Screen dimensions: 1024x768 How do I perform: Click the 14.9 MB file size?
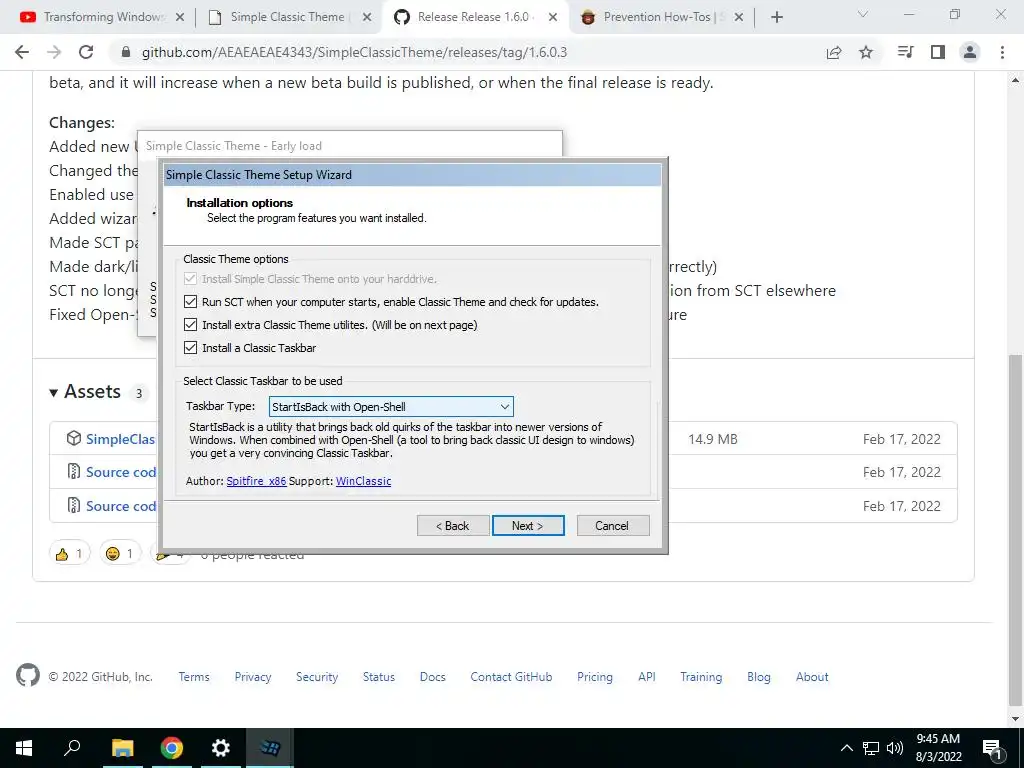(x=712, y=440)
